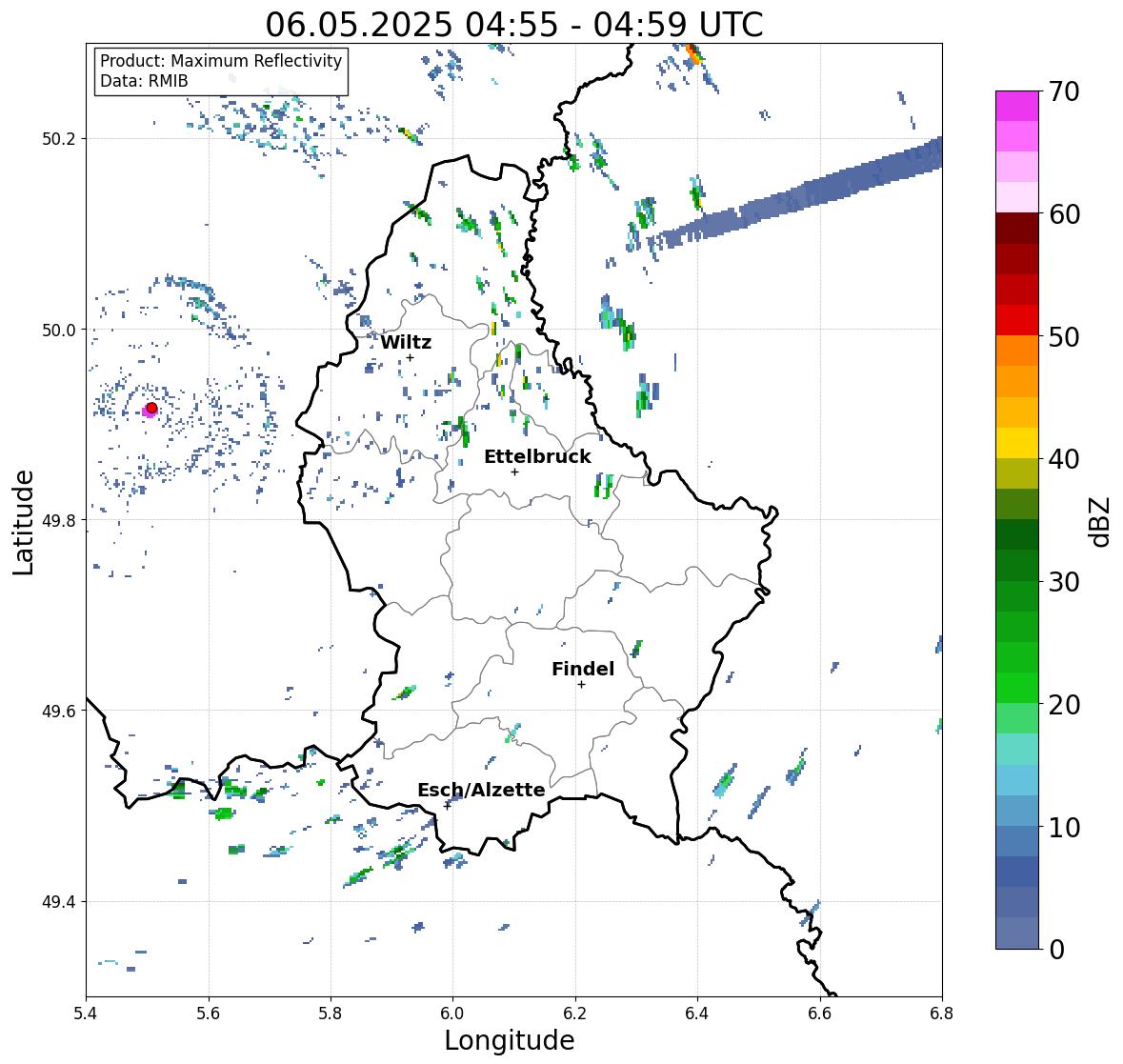Select the Findel city label
This screenshot has height=1064, width=1123.
point(583,669)
